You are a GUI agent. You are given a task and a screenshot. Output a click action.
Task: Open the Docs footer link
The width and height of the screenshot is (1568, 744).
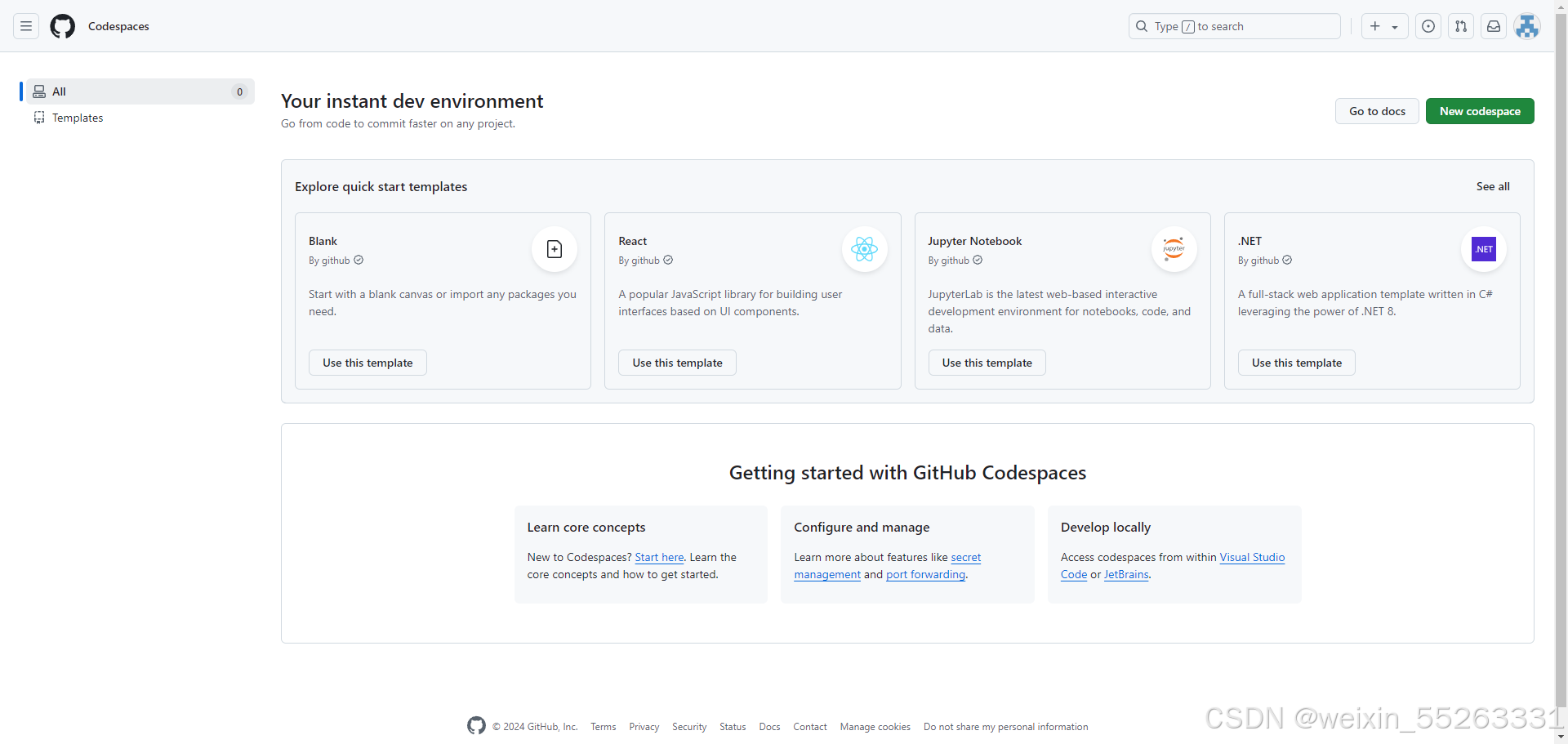pyautogui.click(x=769, y=727)
